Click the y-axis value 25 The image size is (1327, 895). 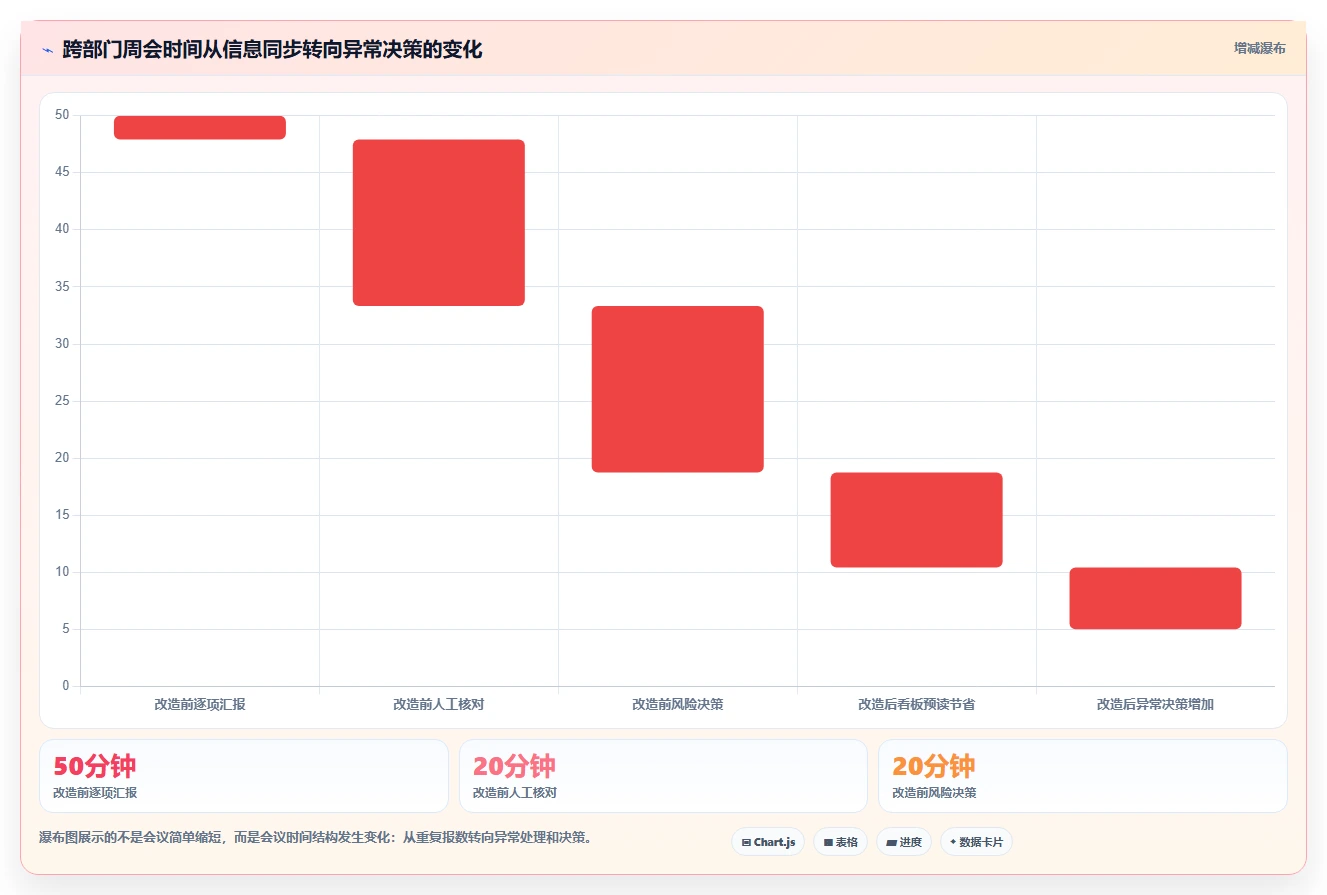click(62, 401)
